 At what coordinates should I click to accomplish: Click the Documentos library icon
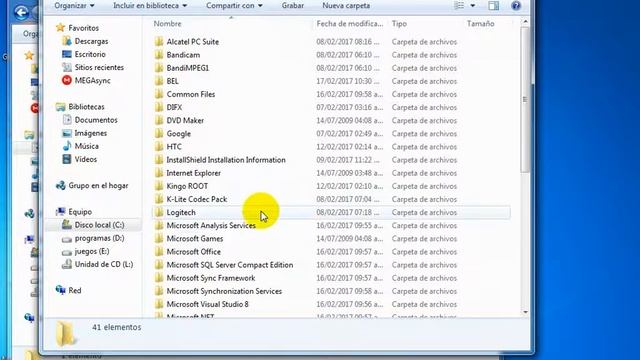click(x=67, y=120)
